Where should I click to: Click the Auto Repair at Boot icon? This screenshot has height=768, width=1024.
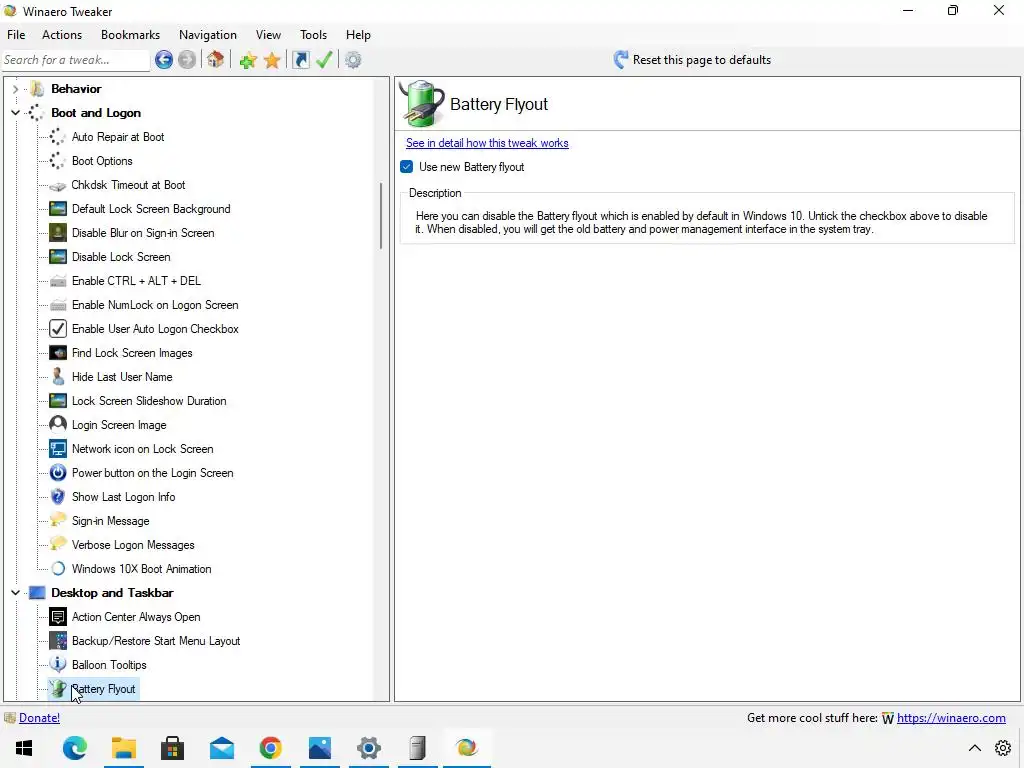pos(57,137)
